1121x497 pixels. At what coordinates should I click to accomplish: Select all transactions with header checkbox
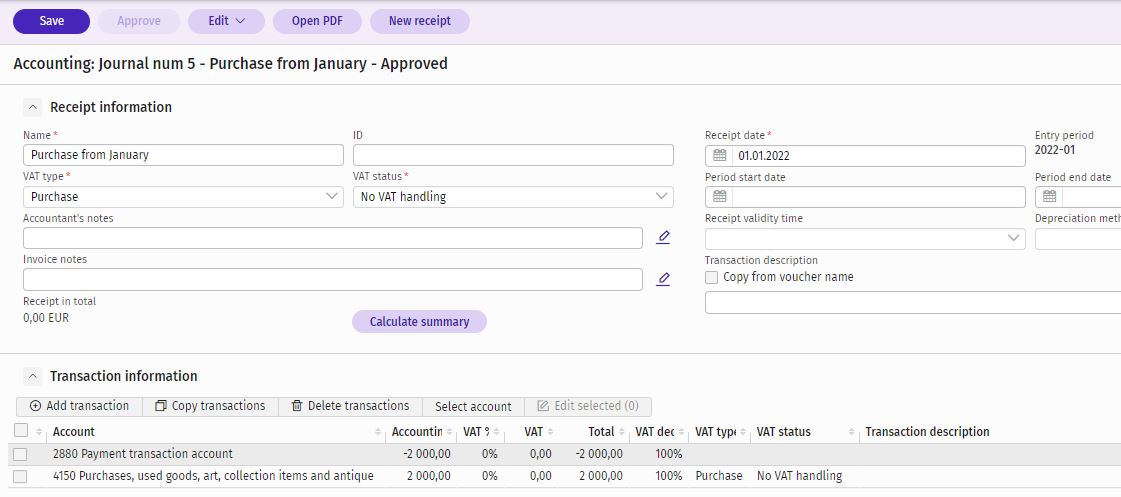click(21, 430)
